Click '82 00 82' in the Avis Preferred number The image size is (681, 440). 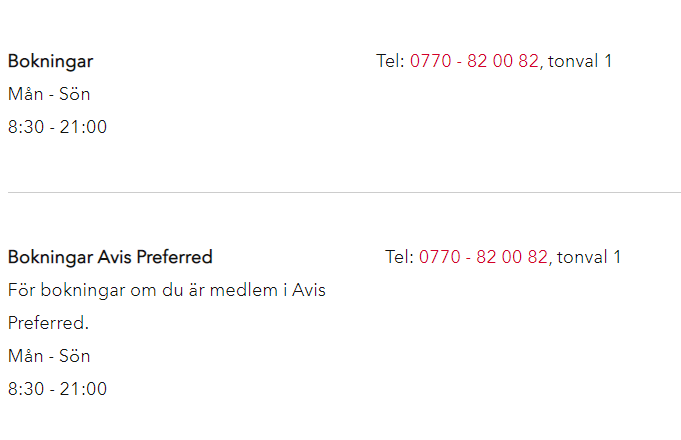pos(512,257)
